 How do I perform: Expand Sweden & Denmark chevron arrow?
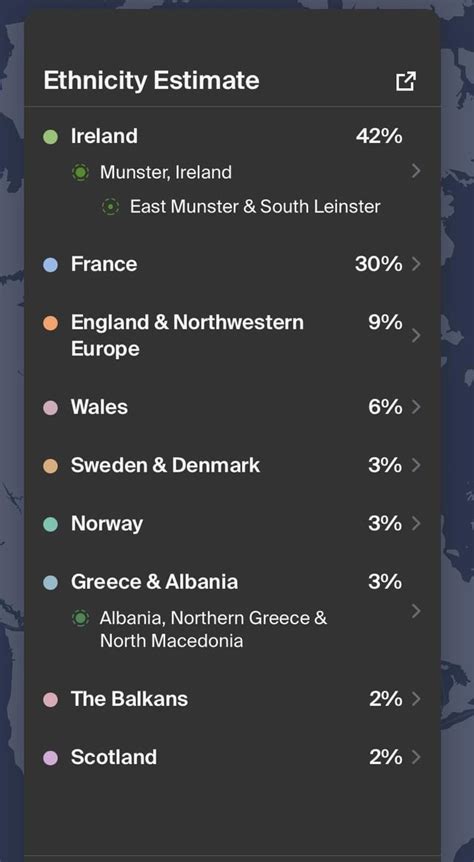pyautogui.click(x=416, y=466)
